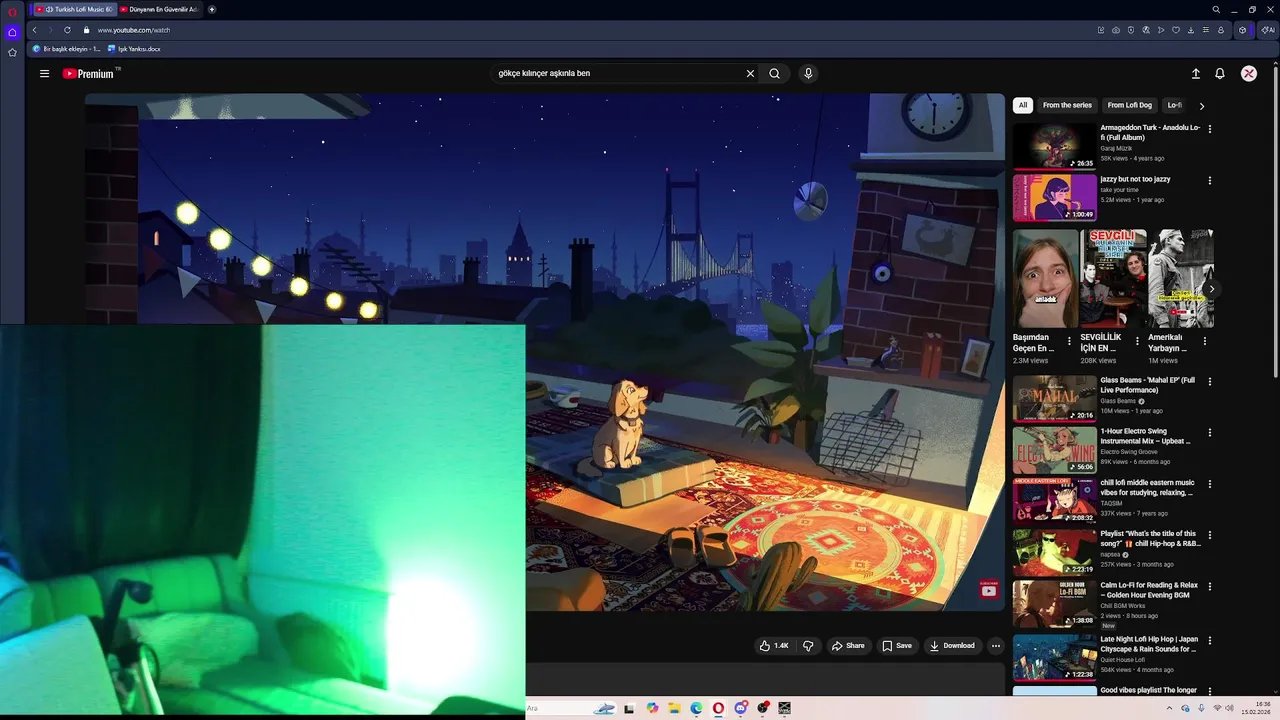This screenshot has width=1280, height=720.
Task: Open Opera player icon in toolbar
Action: 1161,30
